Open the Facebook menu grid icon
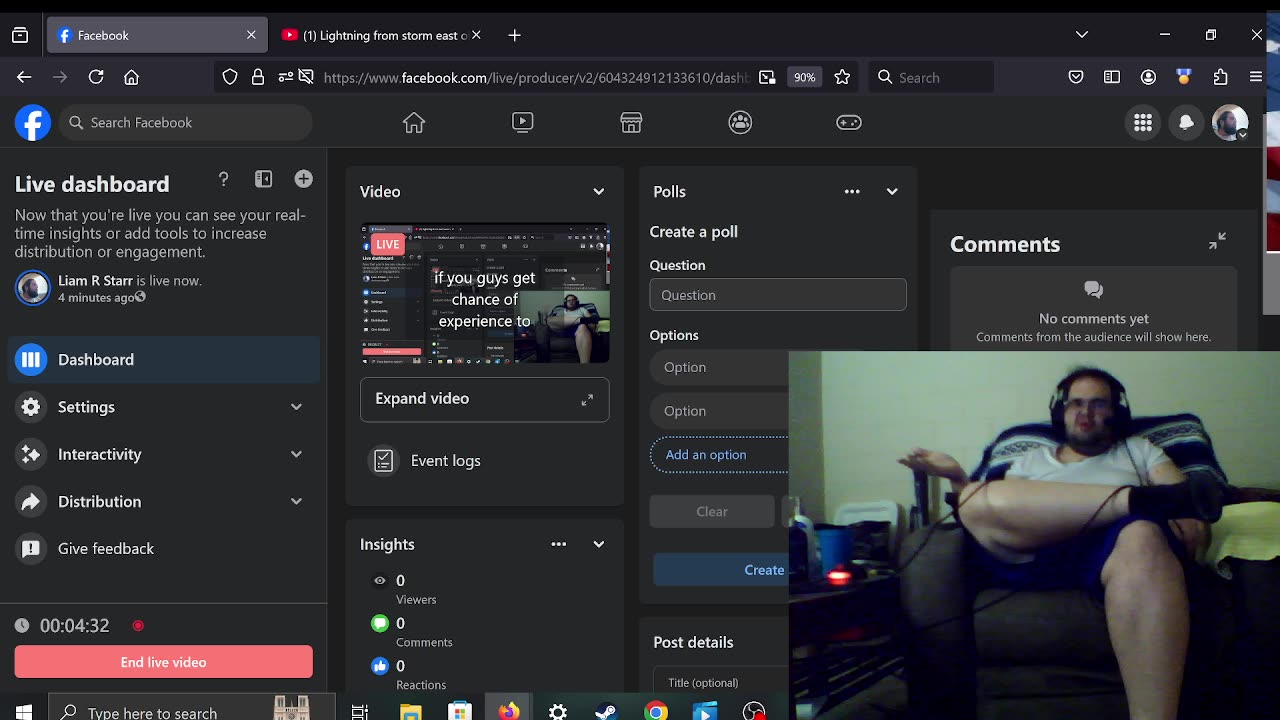Viewport: 1280px width, 720px height. coord(1143,122)
